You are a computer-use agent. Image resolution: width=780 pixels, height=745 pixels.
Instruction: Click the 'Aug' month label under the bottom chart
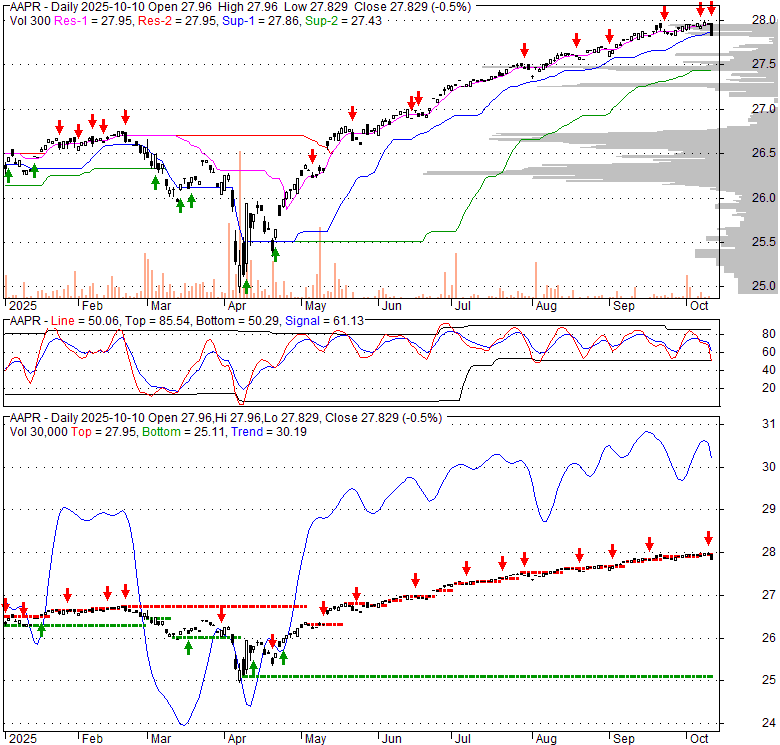(x=546, y=739)
